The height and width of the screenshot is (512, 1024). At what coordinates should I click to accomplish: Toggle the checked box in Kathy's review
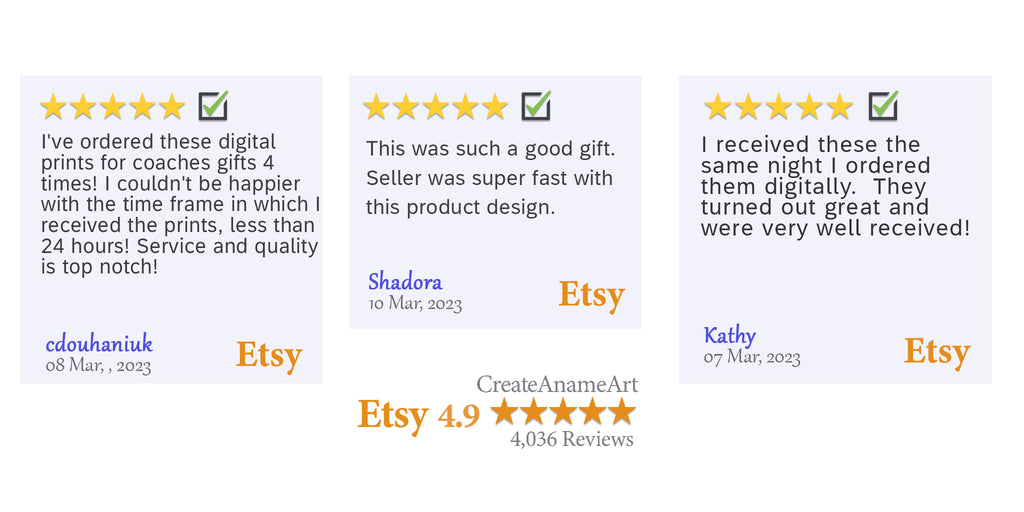pos(883,105)
